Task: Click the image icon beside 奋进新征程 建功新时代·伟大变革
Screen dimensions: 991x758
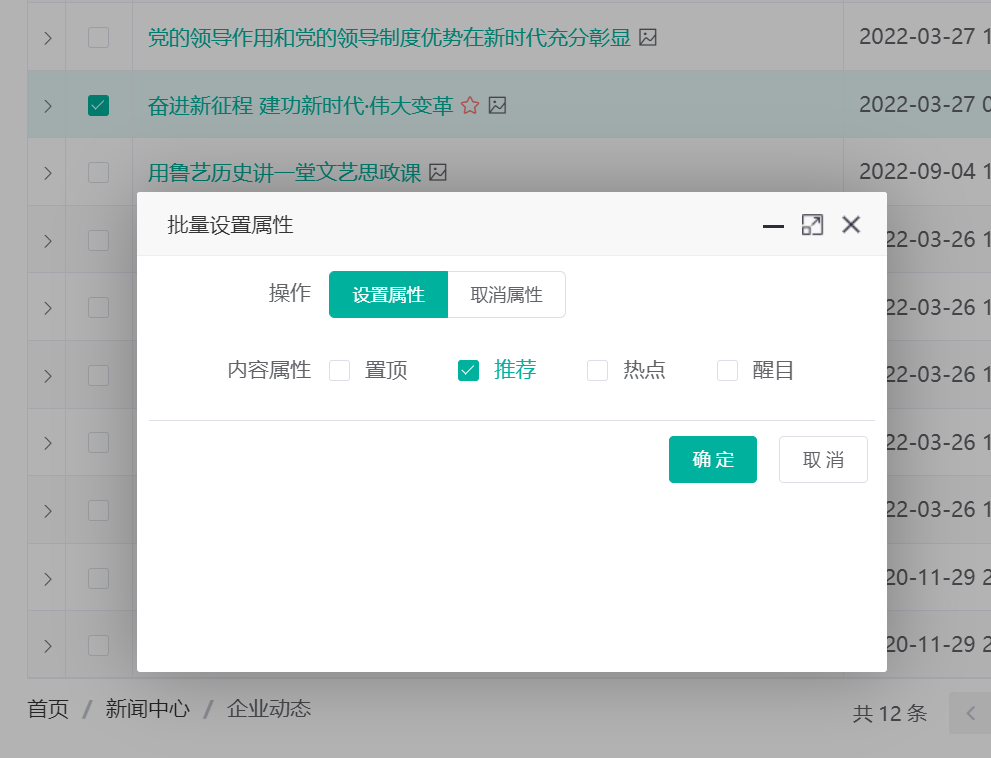Action: (x=497, y=104)
